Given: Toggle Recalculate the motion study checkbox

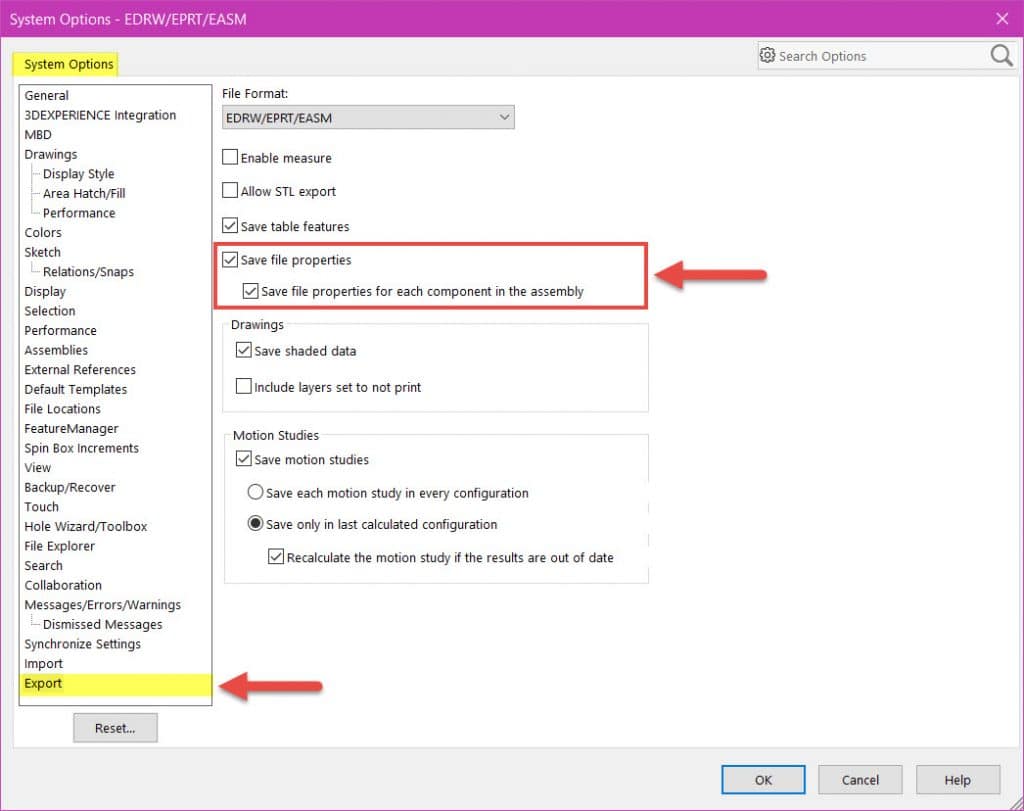Looking at the screenshot, I should point(276,557).
